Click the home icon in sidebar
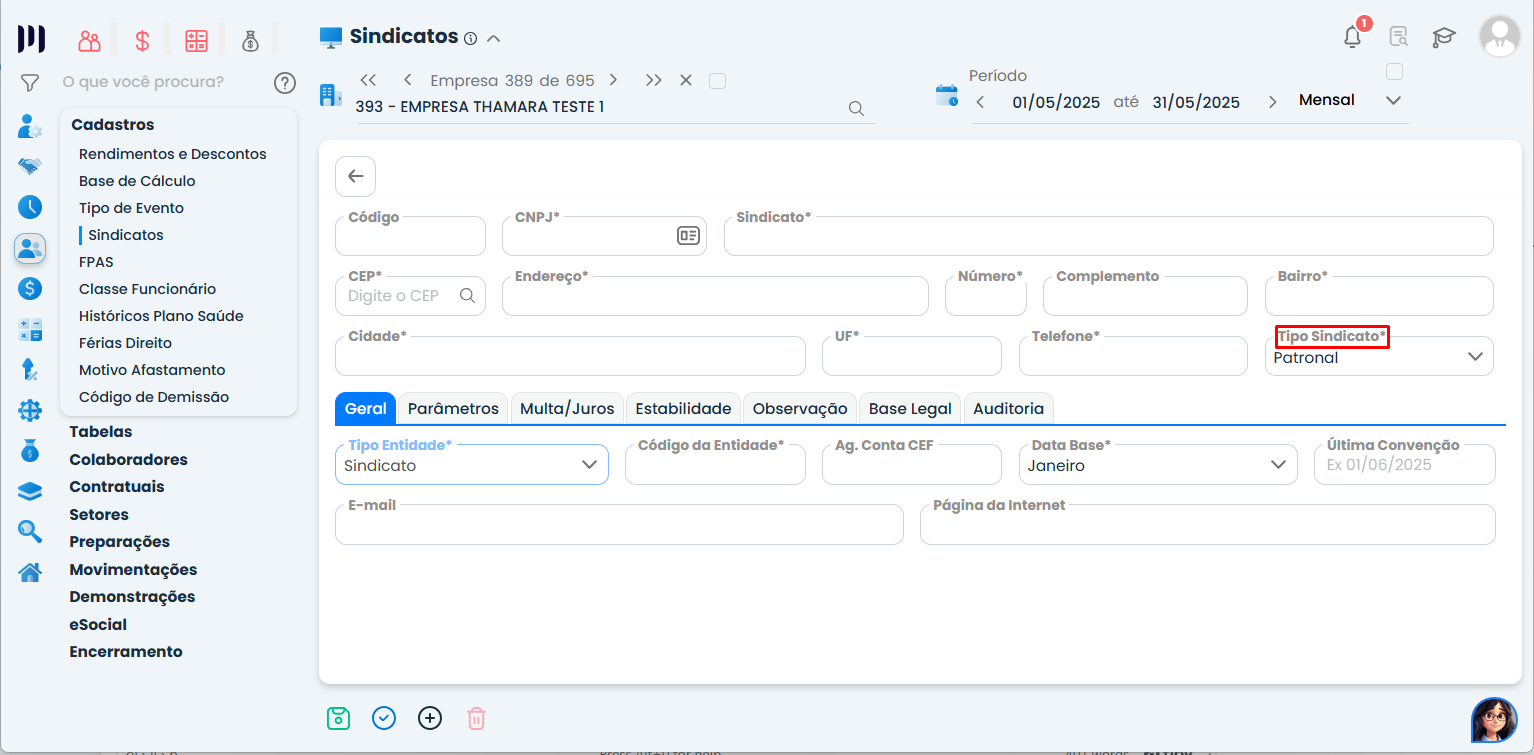 pyautogui.click(x=30, y=572)
